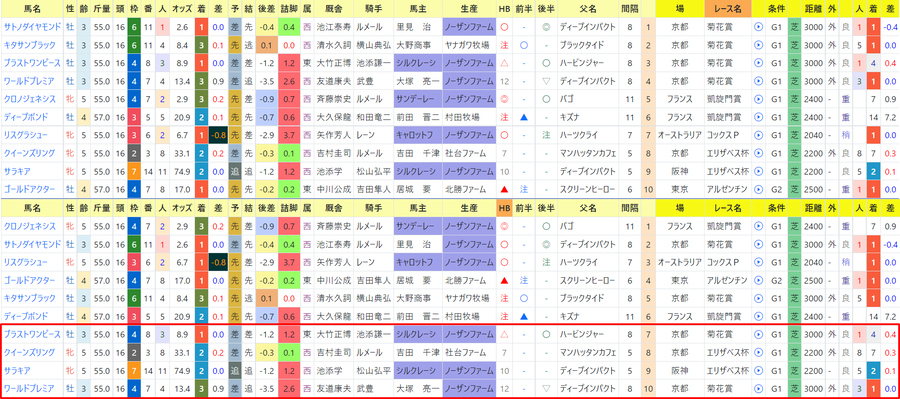The image size is (900, 399).
Task: Click play icon in upper table サトノダイヤモンド row
Action: click(x=758, y=27)
